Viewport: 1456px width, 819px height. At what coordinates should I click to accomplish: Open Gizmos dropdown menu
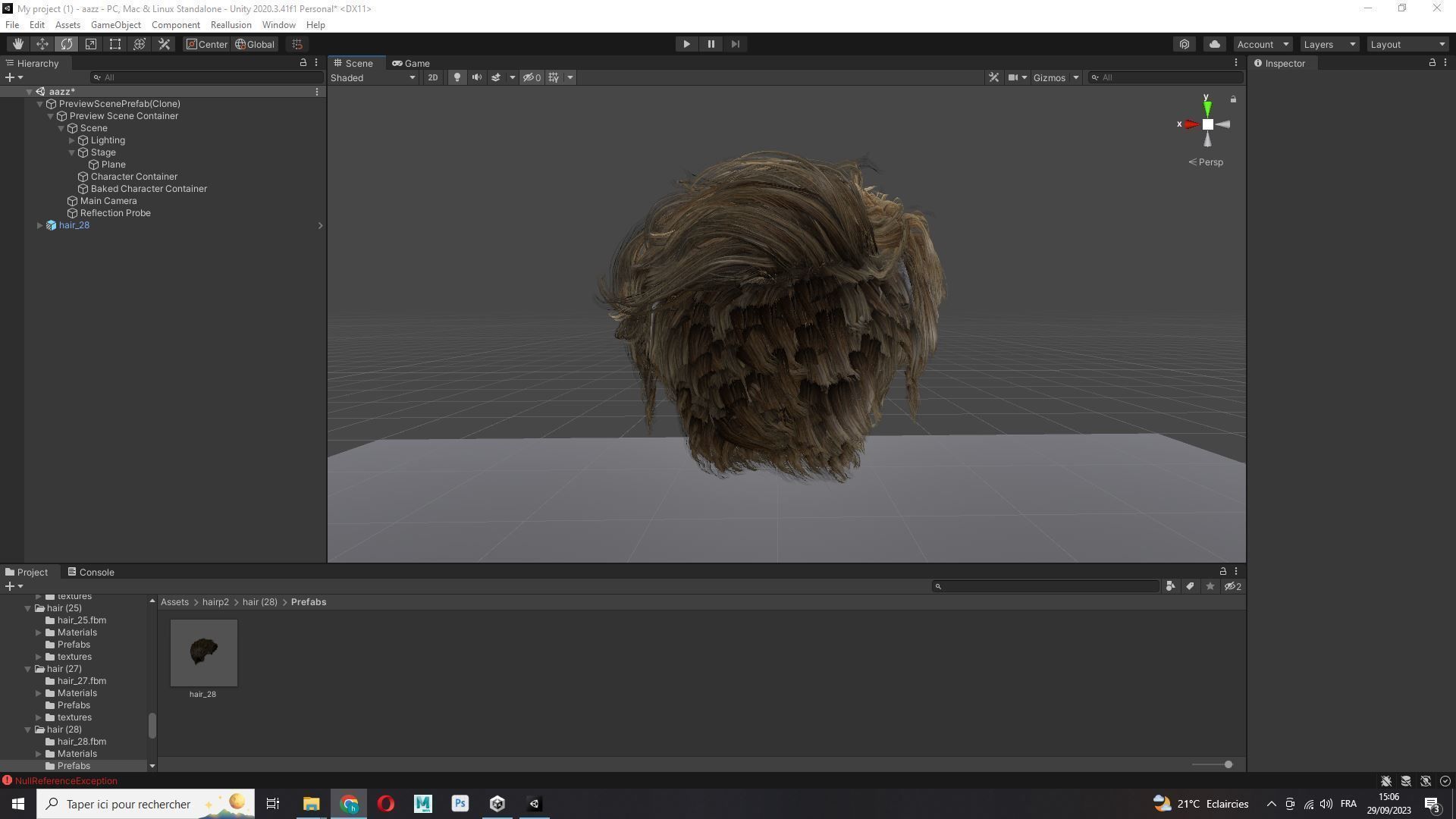(x=1056, y=77)
